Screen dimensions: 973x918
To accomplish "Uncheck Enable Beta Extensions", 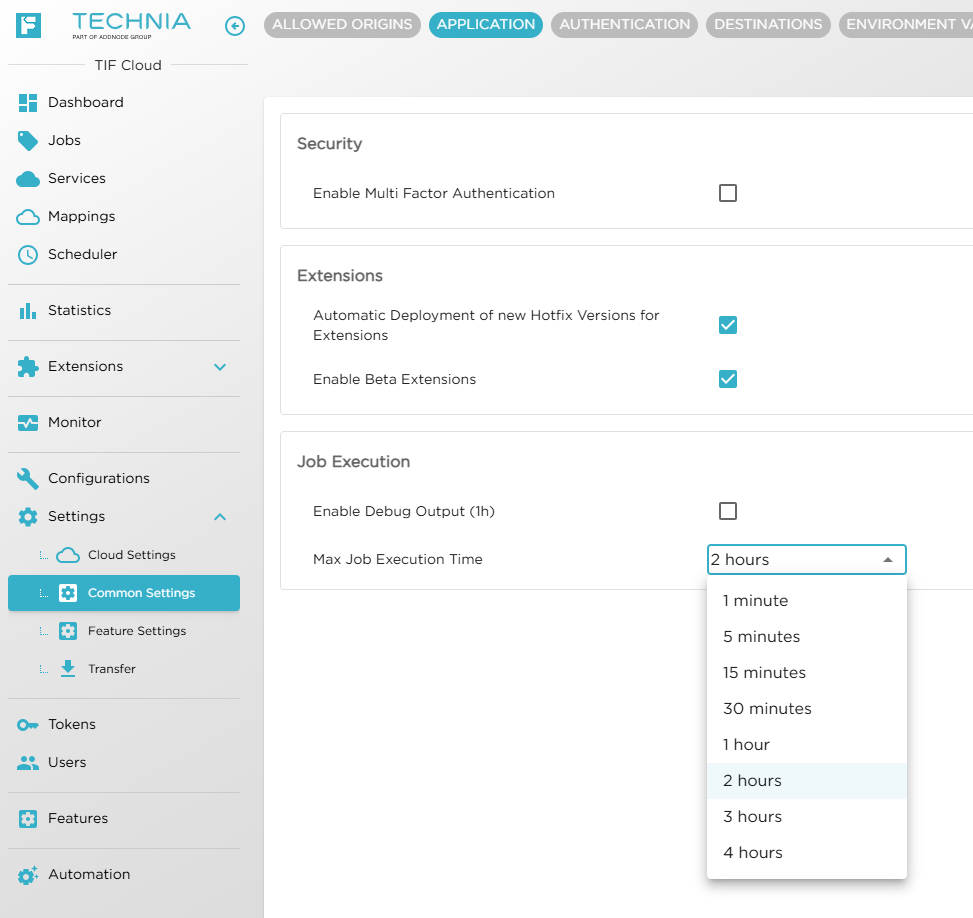I will tap(727, 379).
